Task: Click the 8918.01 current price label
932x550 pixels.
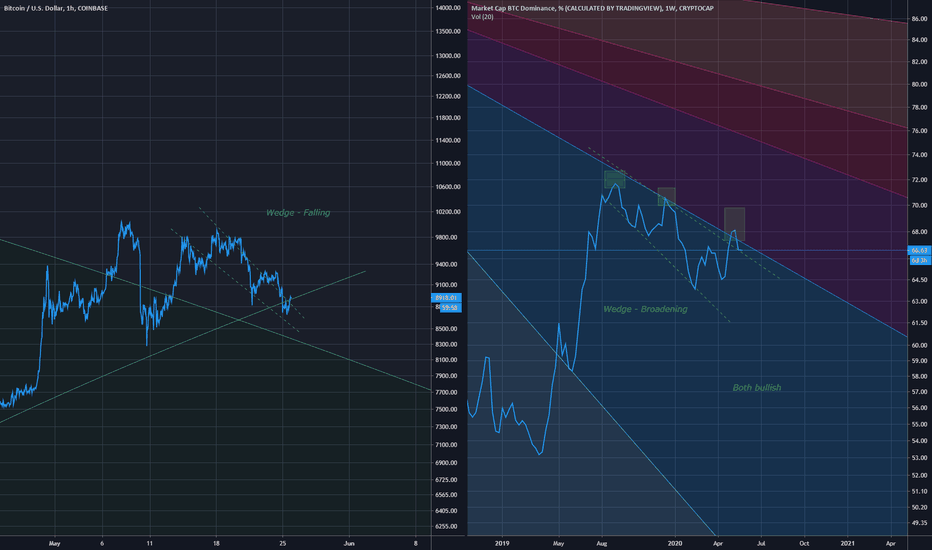Action: pyautogui.click(x=446, y=297)
